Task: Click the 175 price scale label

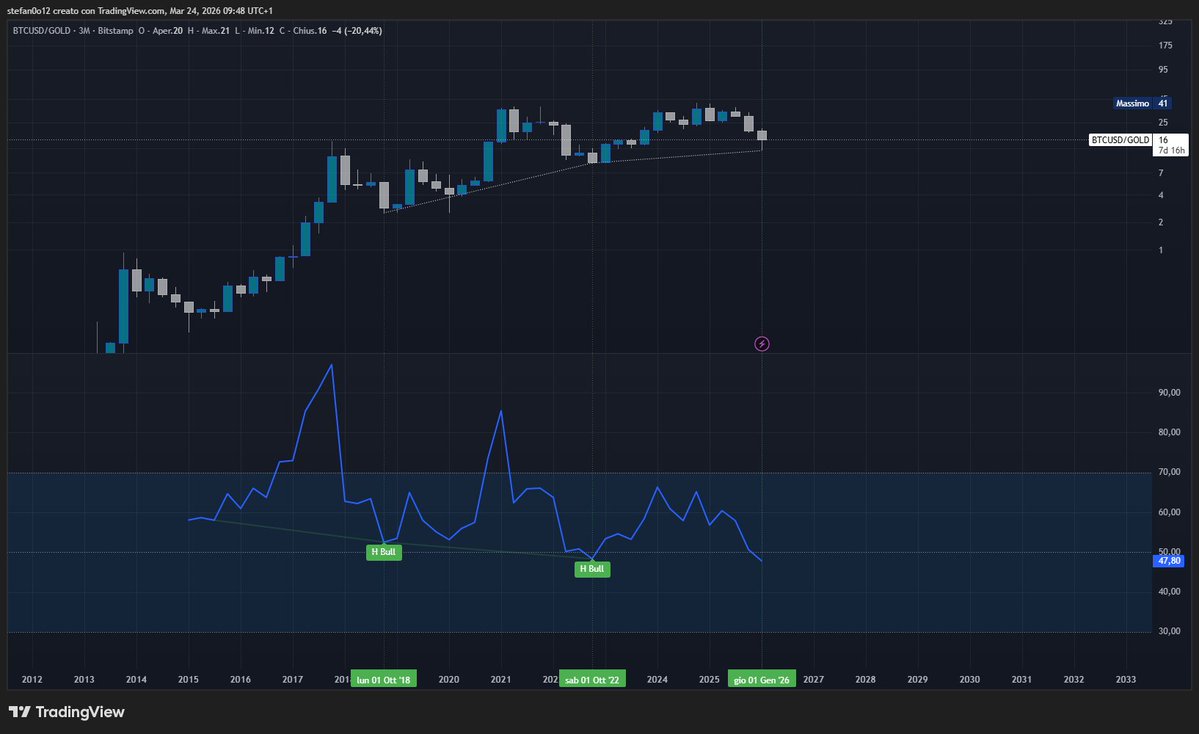Action: point(1165,45)
